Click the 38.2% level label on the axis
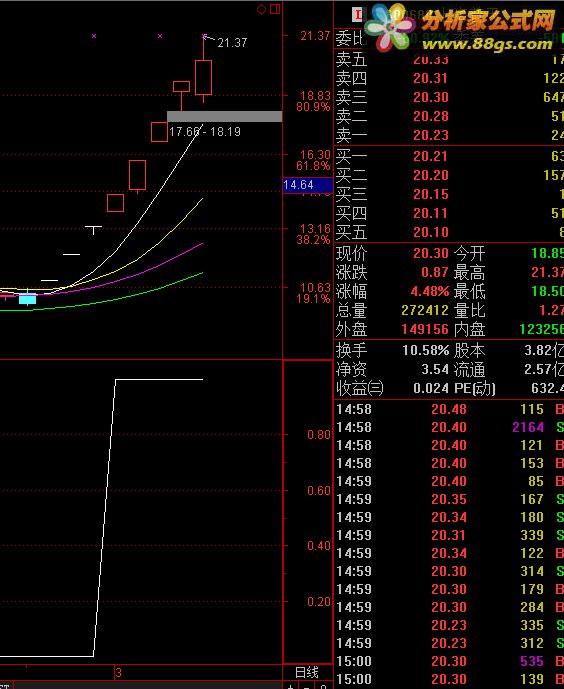 coord(313,239)
